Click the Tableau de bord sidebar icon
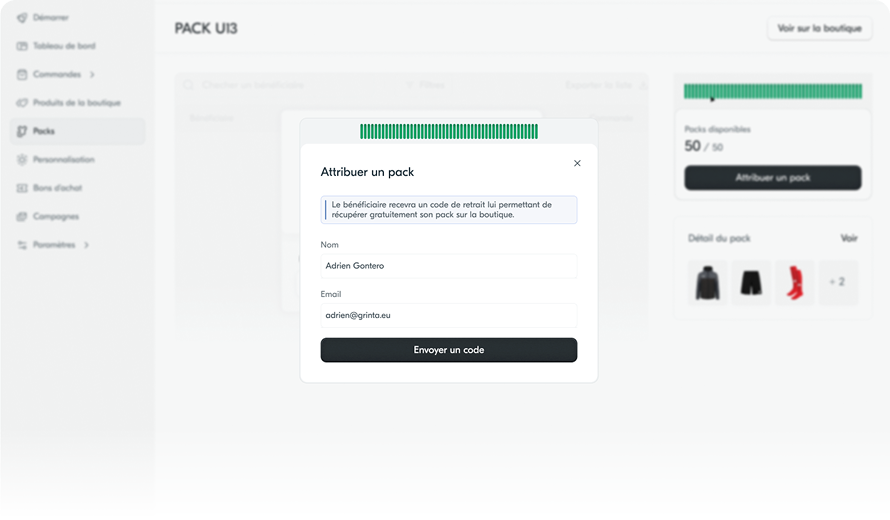Viewport: 890px width, 520px height. point(22,46)
